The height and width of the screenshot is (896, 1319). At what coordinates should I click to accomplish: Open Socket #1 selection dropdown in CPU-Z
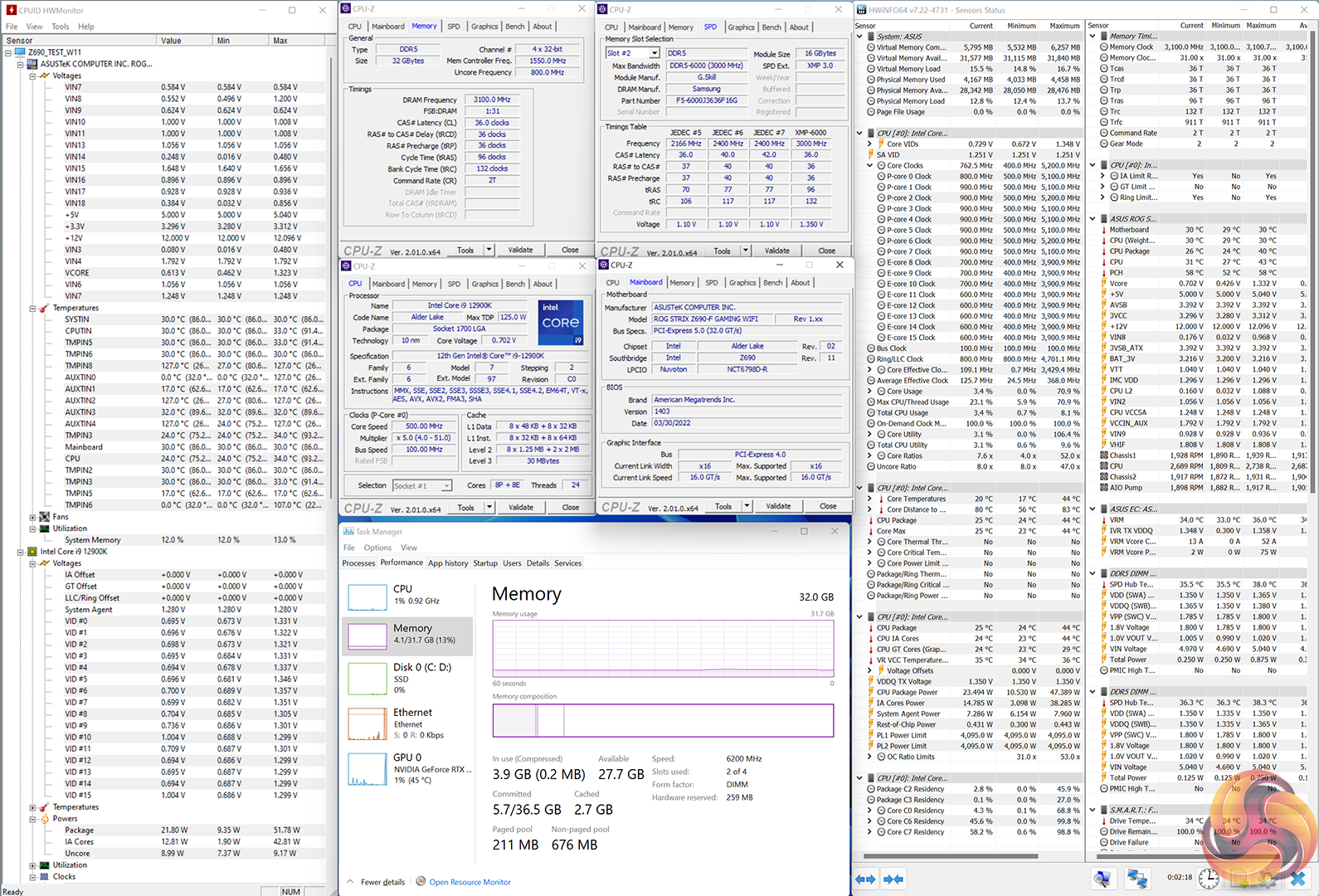pos(446,485)
